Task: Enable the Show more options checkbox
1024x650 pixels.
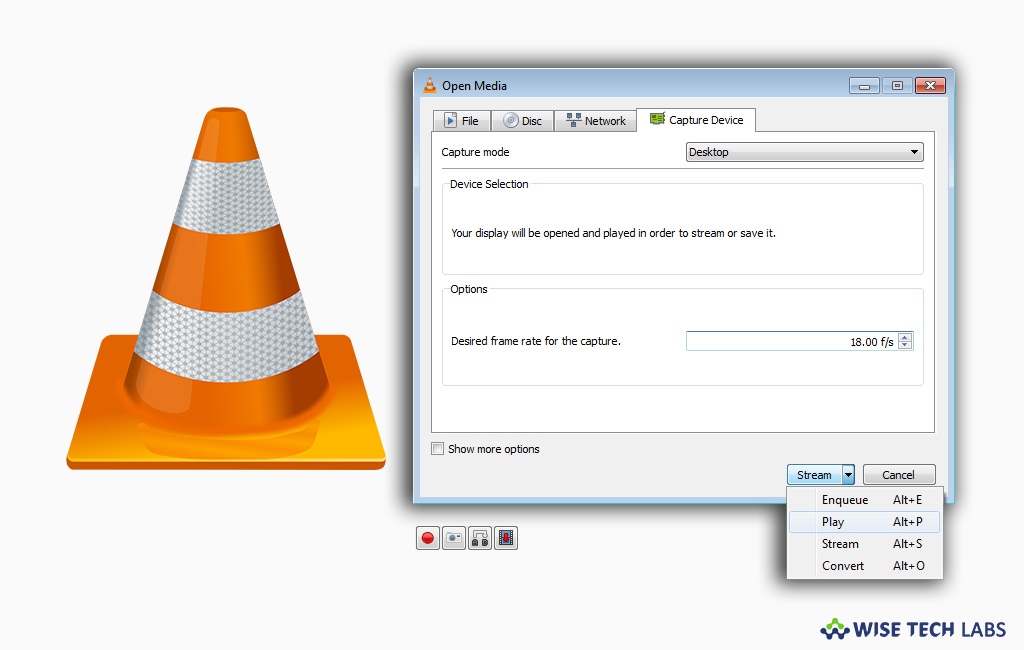Action: (438, 449)
